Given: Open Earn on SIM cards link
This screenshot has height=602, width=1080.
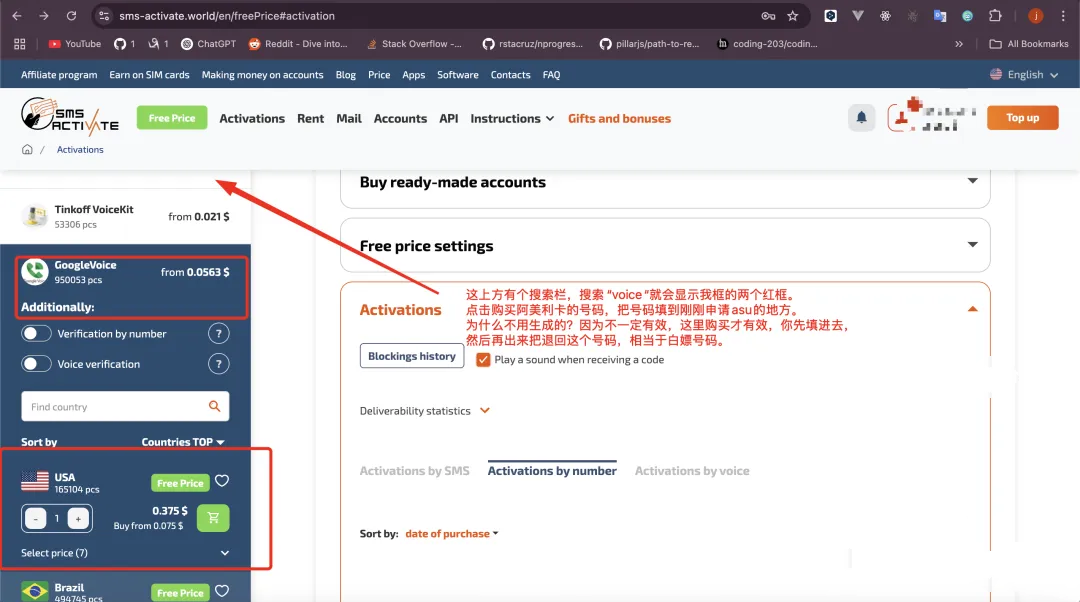Looking at the screenshot, I should tap(149, 74).
